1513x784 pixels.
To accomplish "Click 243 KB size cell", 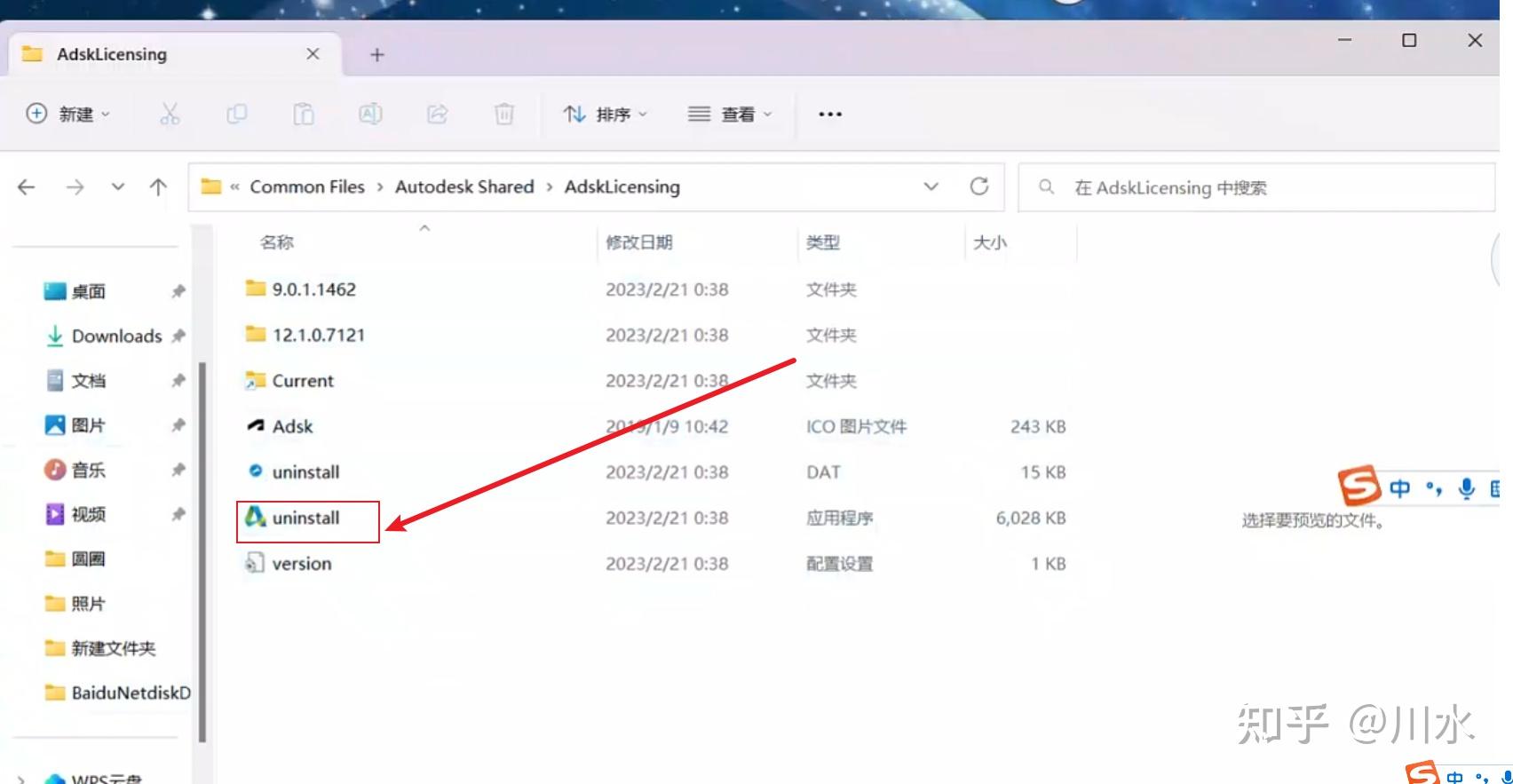I will pyautogui.click(x=1038, y=426).
